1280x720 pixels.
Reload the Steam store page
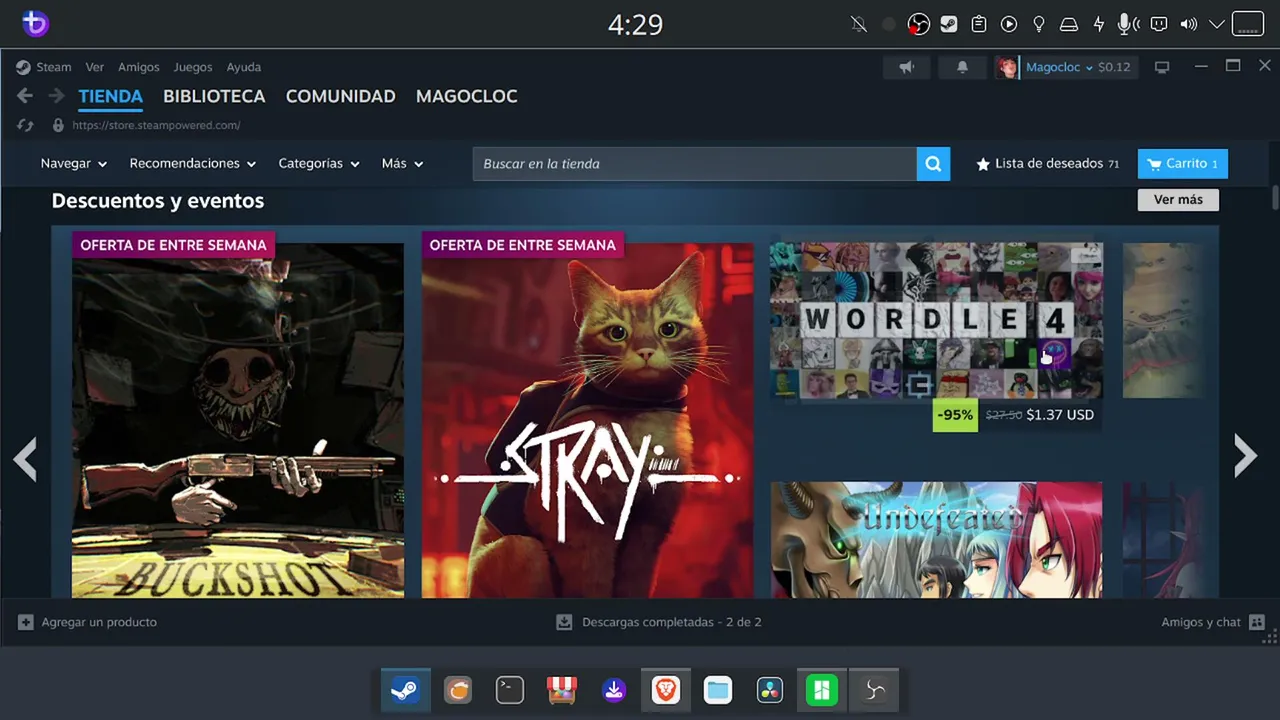coord(25,125)
